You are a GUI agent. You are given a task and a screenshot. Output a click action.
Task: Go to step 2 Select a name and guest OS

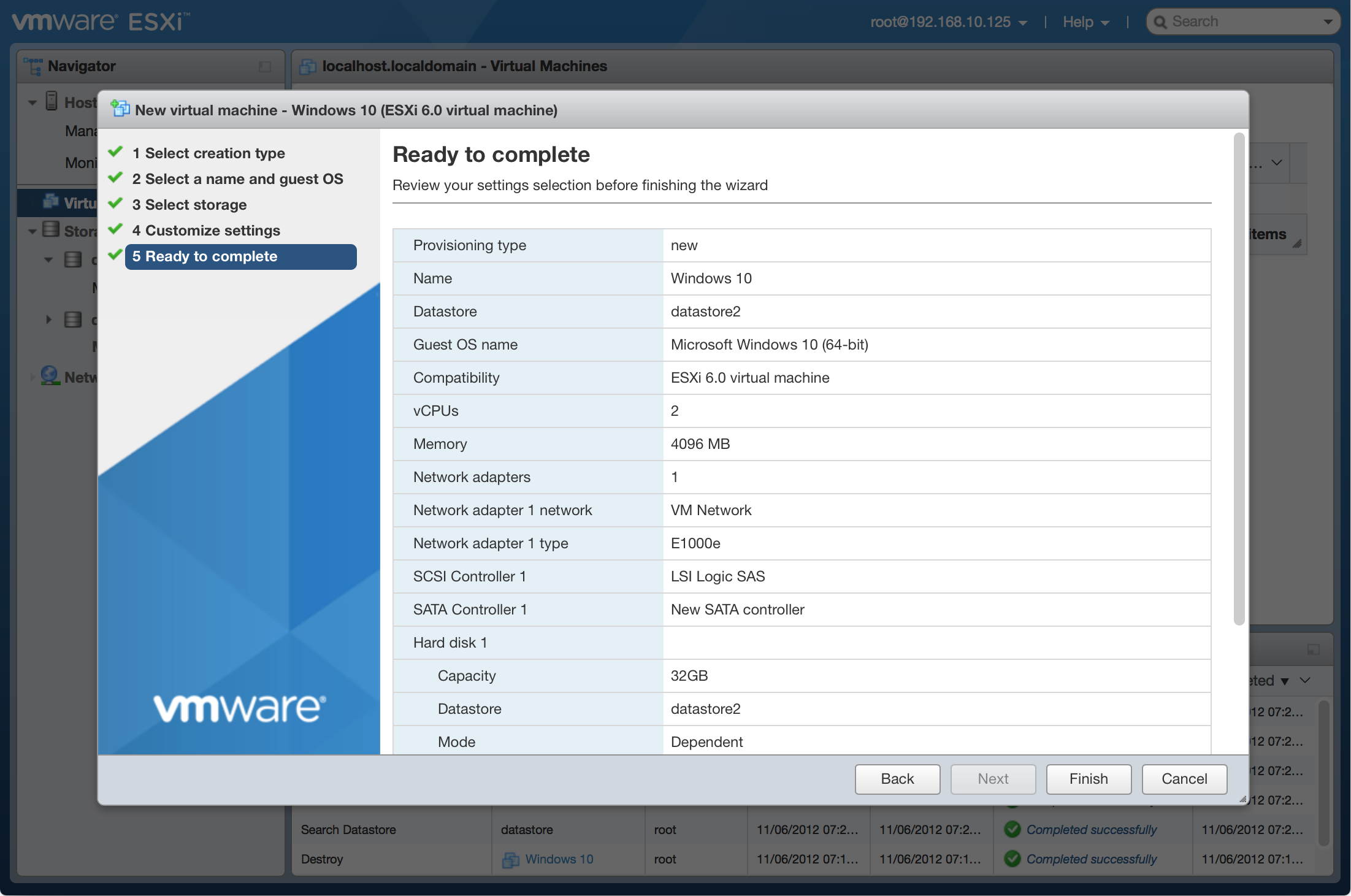click(x=237, y=179)
